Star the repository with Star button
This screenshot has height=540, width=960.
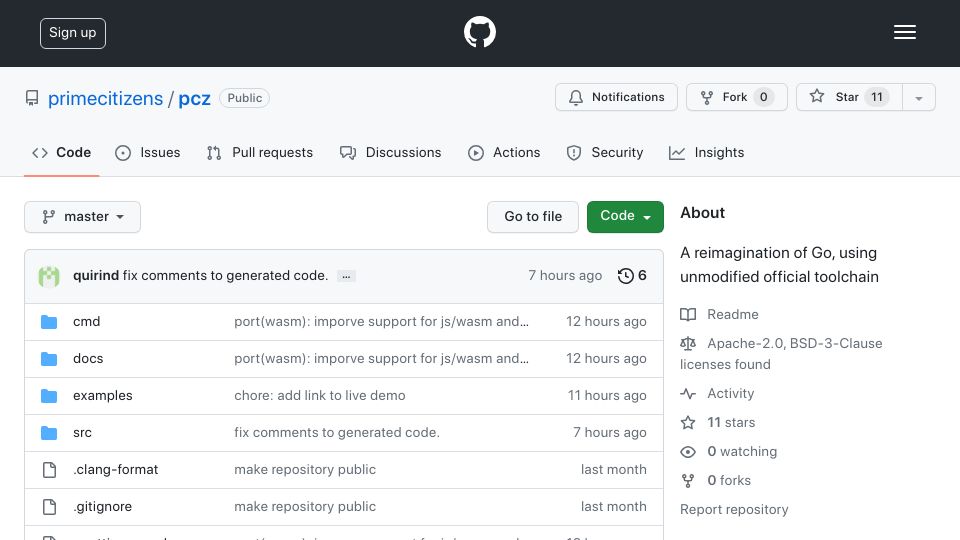(849, 97)
